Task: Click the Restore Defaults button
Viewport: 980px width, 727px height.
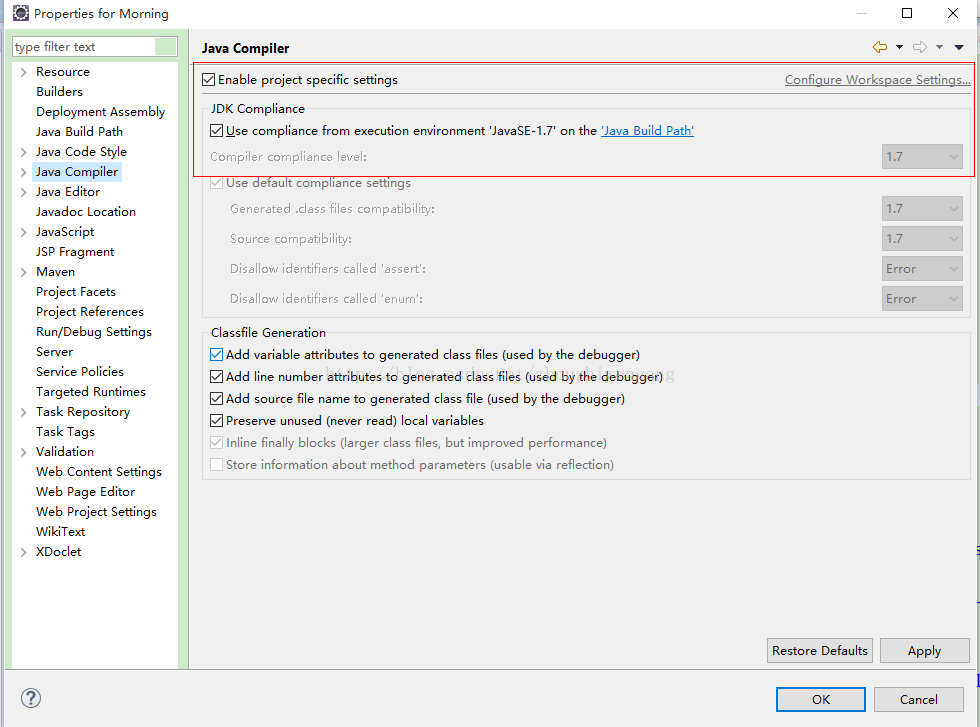Action: click(819, 651)
